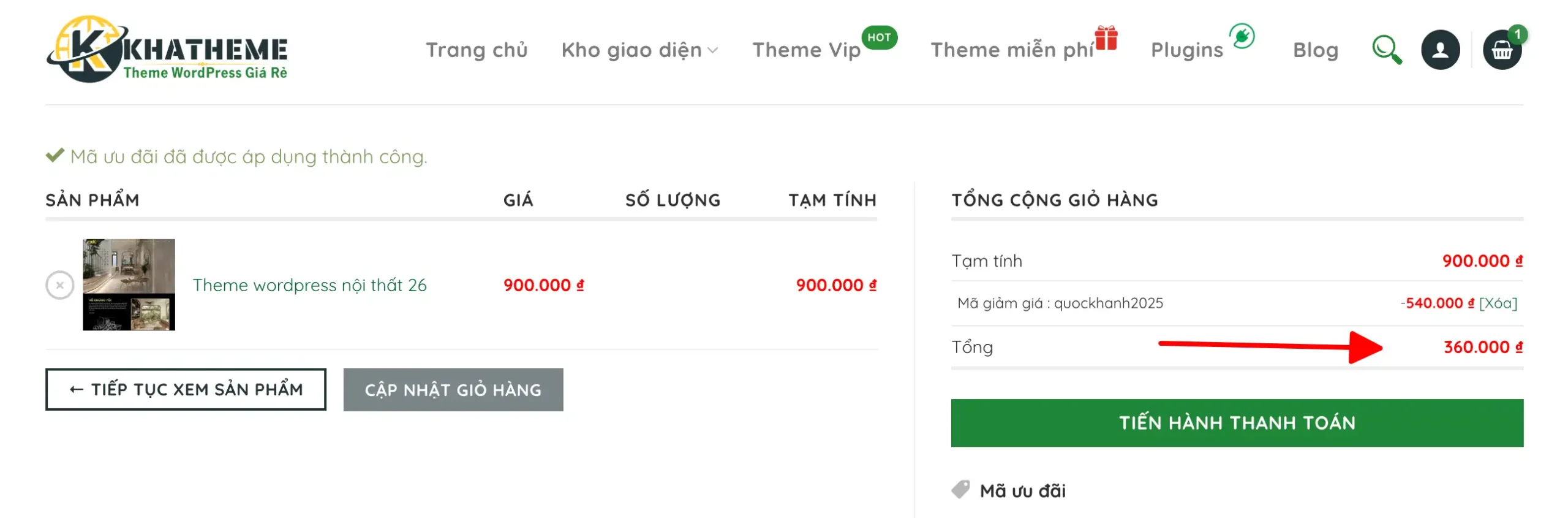
Task: Click the interior theme product thumbnail
Action: (x=129, y=285)
